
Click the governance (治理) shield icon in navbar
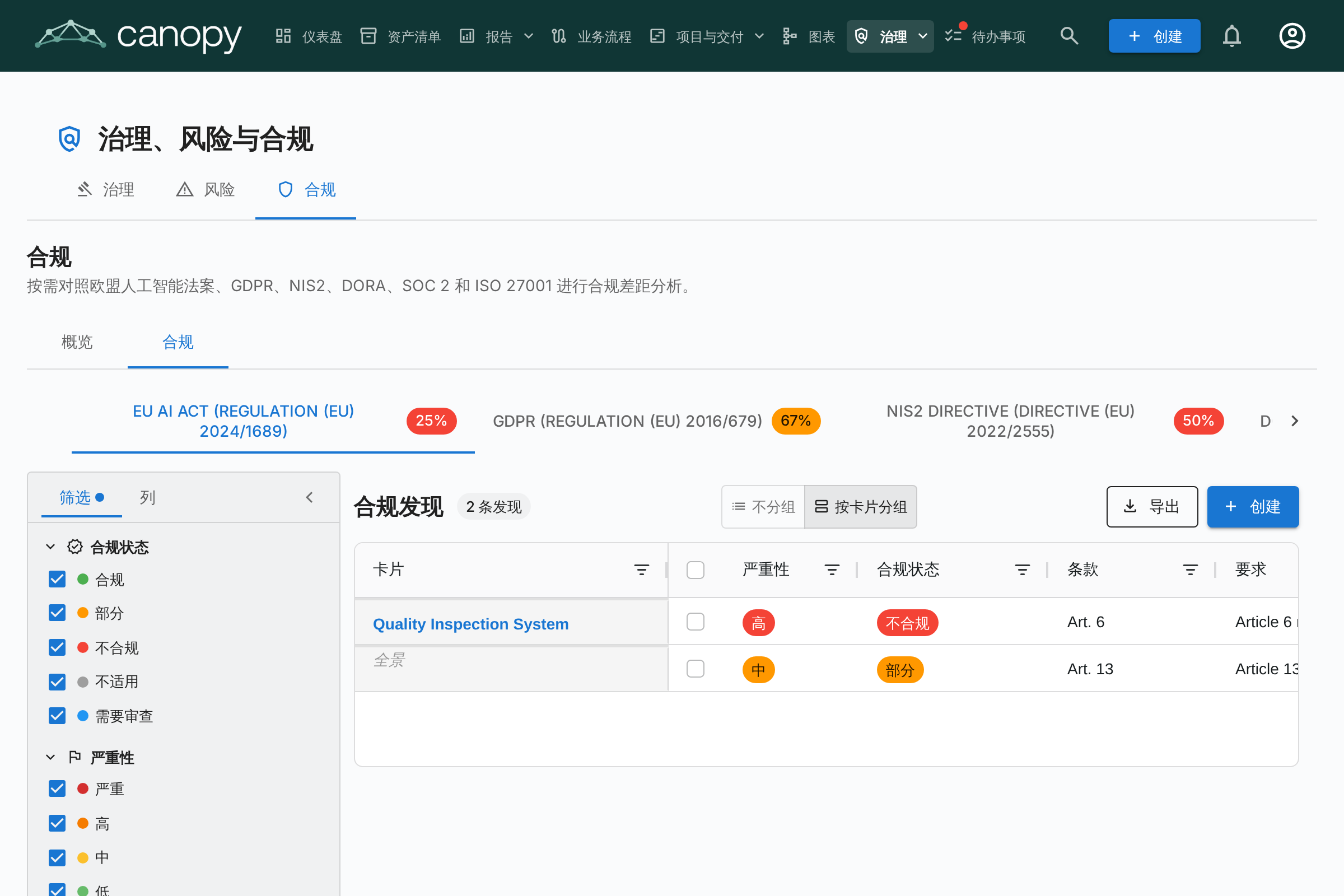click(x=861, y=36)
